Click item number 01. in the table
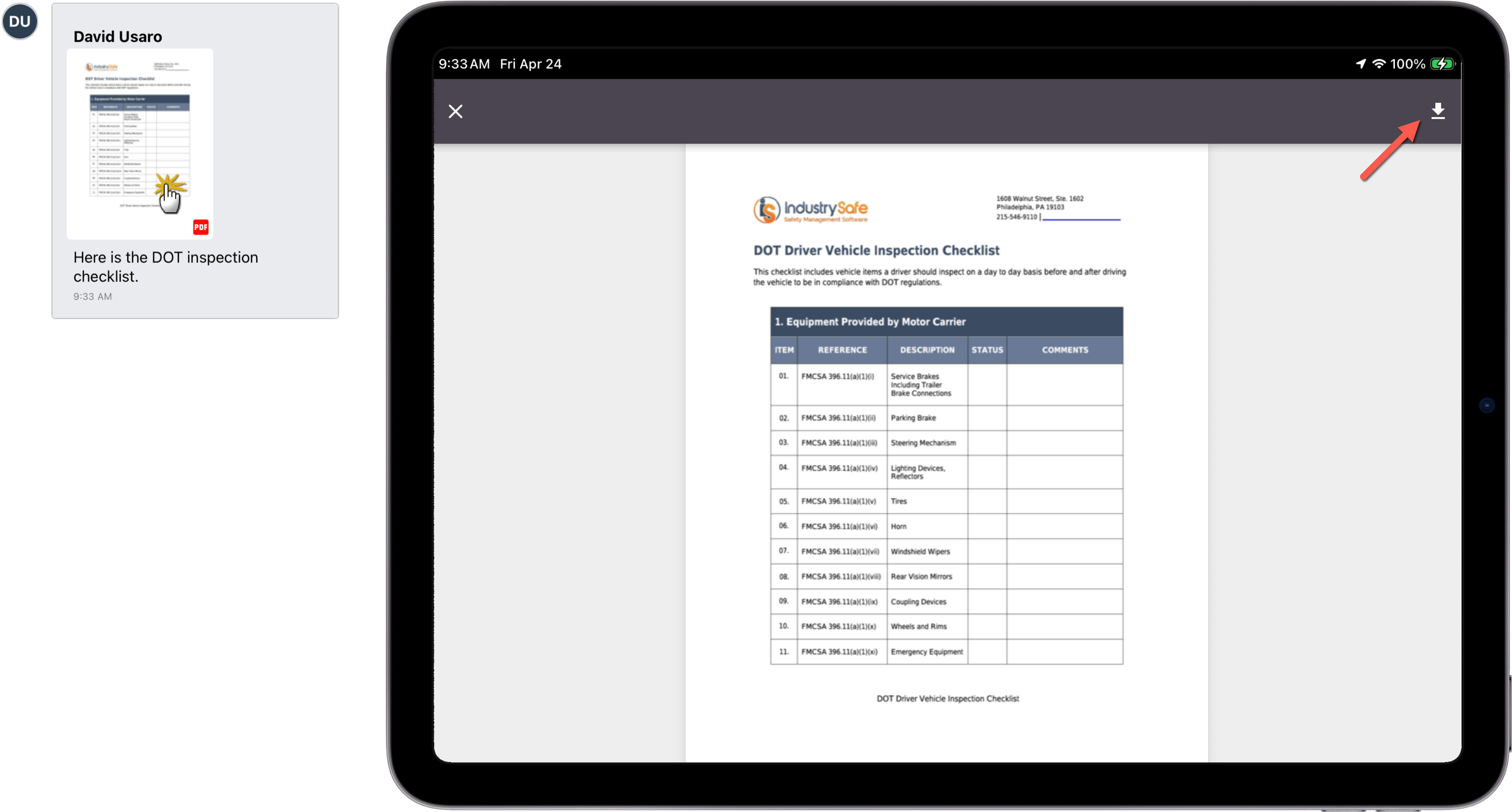 point(784,376)
